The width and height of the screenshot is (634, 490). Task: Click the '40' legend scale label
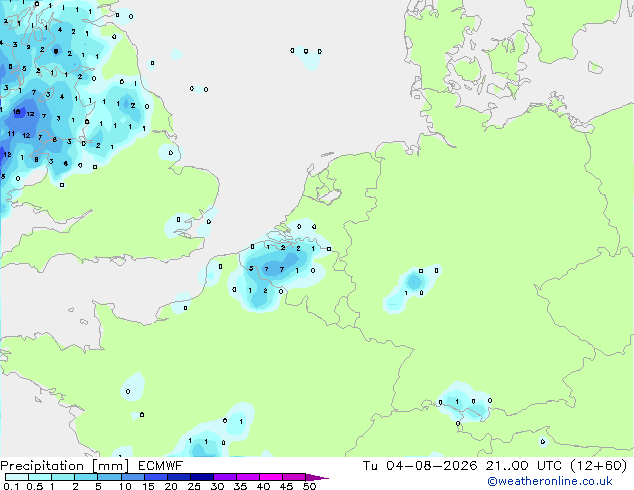coord(264,486)
